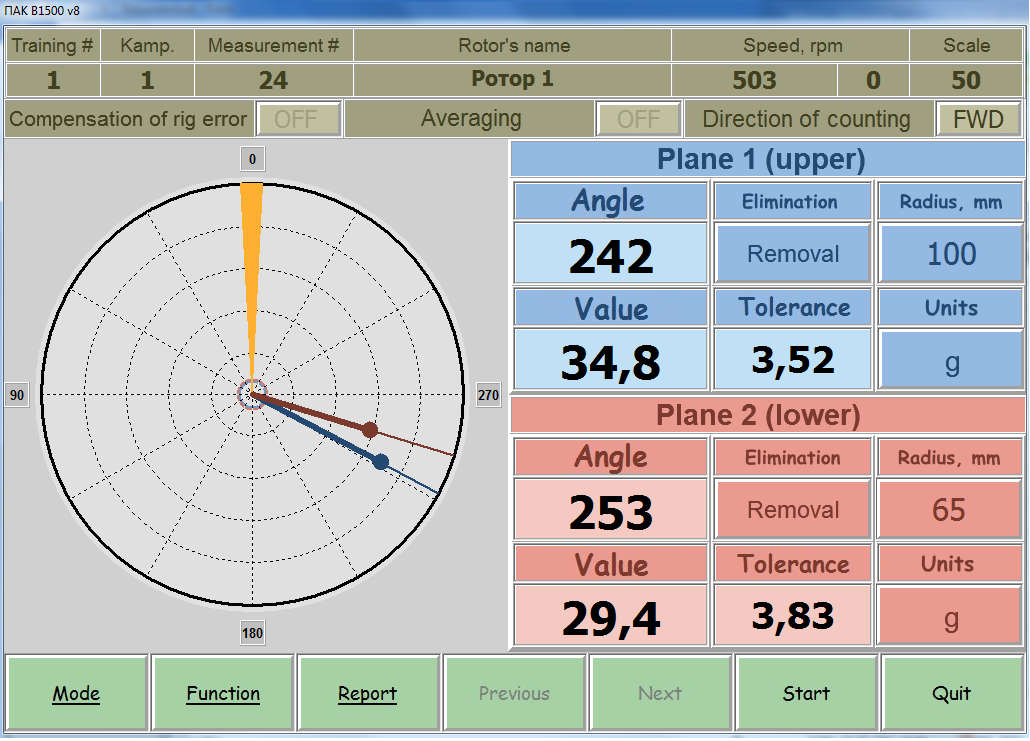Click the grayed-out Previous button

pos(514,693)
